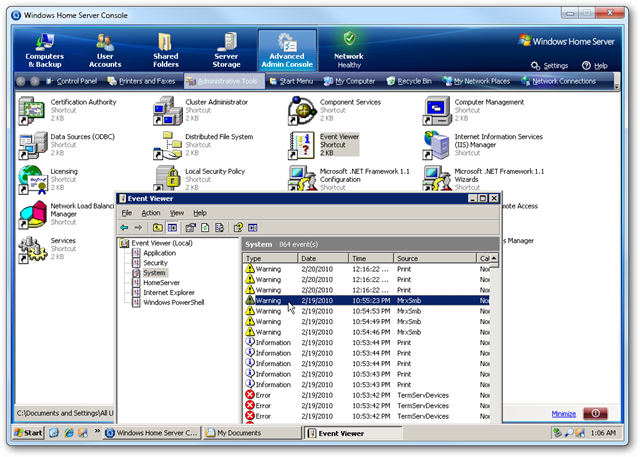Click the Control Panel shortcut

71,81
